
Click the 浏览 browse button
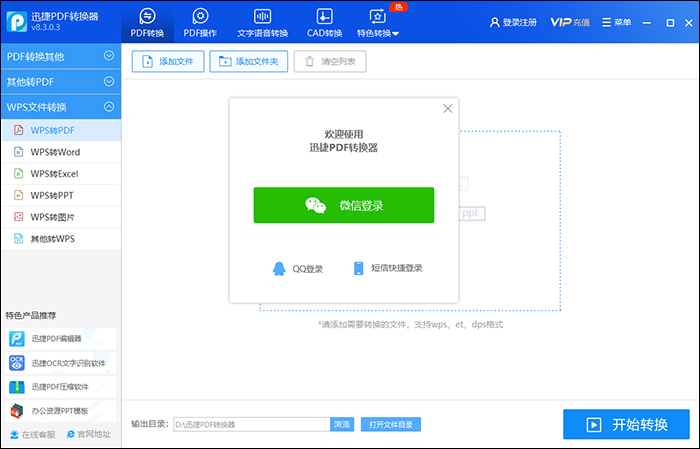(342, 424)
